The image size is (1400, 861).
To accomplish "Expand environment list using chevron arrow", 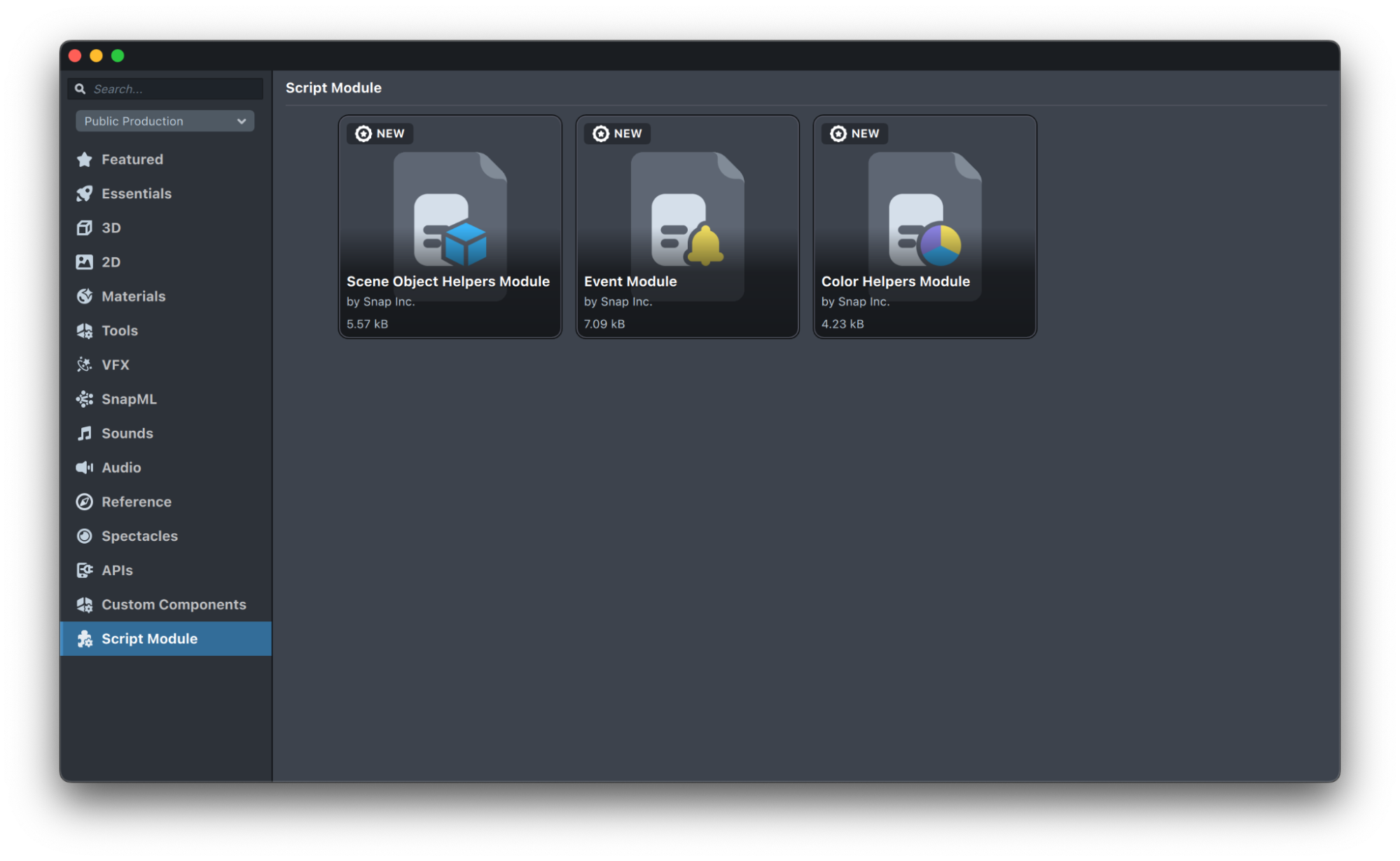I will coord(242,121).
